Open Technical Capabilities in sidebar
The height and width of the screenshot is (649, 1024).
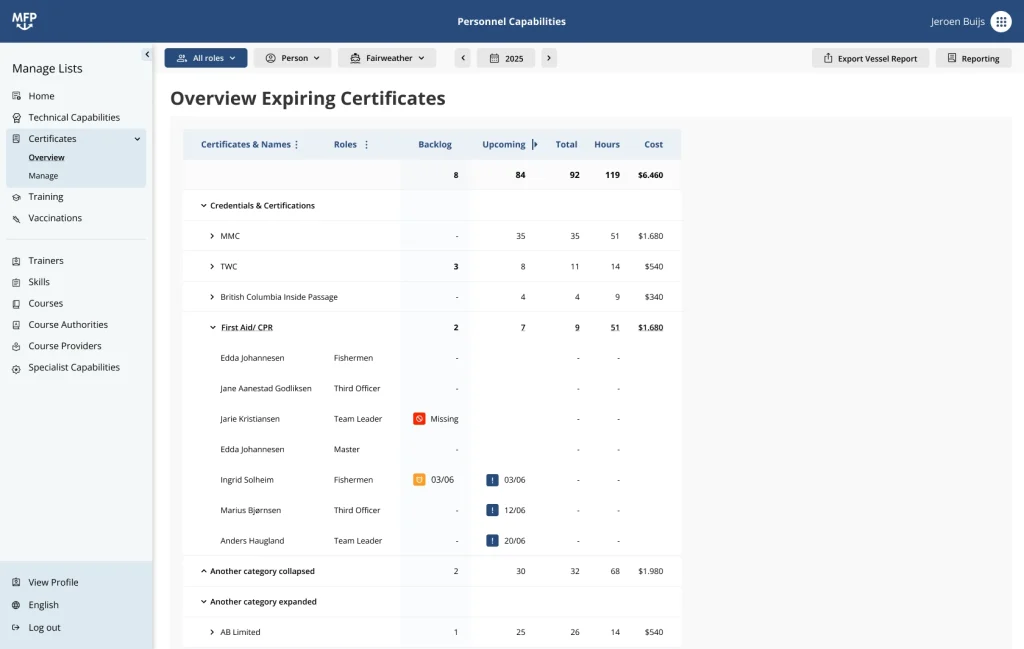(76, 118)
